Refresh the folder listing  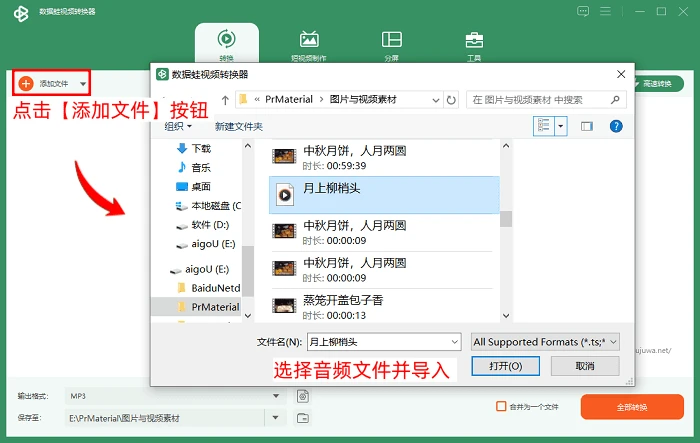click(451, 100)
